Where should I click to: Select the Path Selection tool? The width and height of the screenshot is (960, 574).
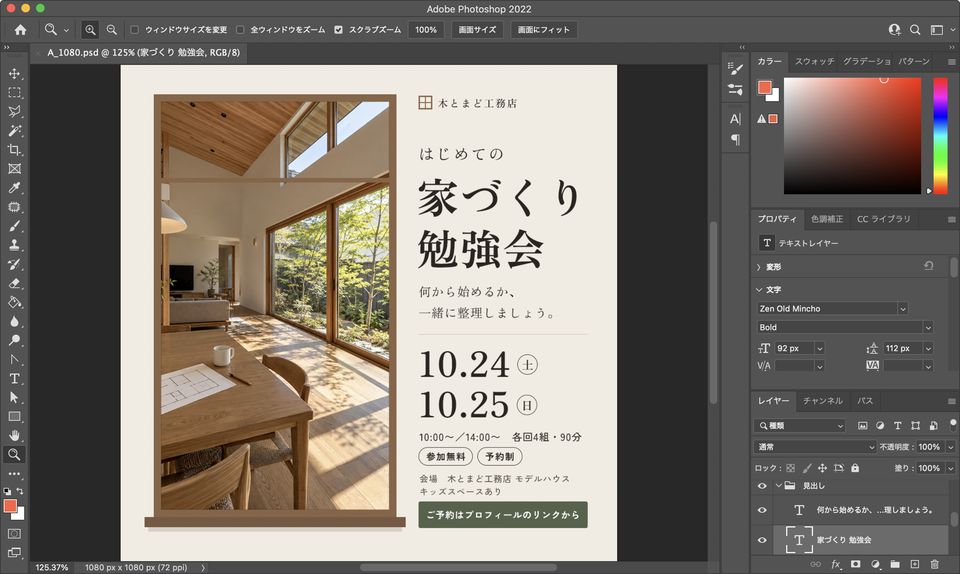coord(14,398)
